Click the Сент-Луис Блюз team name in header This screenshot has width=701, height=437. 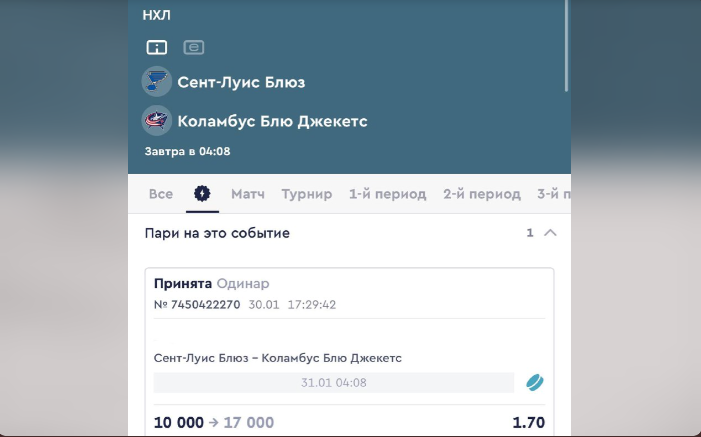click(241, 82)
